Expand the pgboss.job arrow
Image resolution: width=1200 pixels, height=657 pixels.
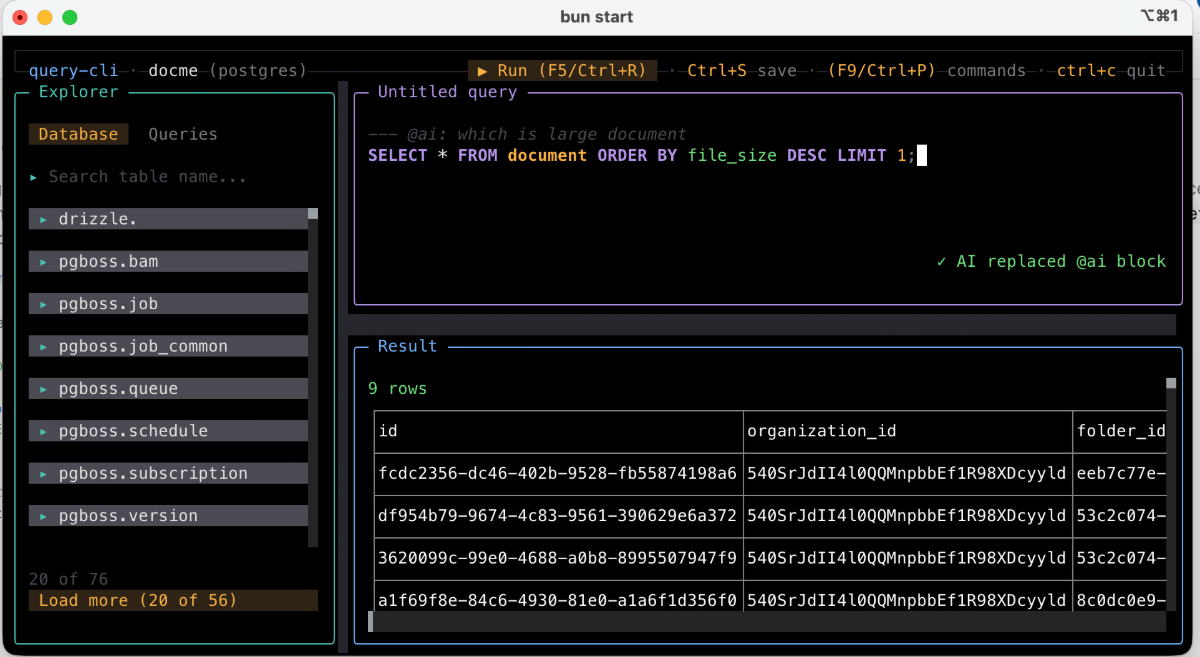[44, 304]
